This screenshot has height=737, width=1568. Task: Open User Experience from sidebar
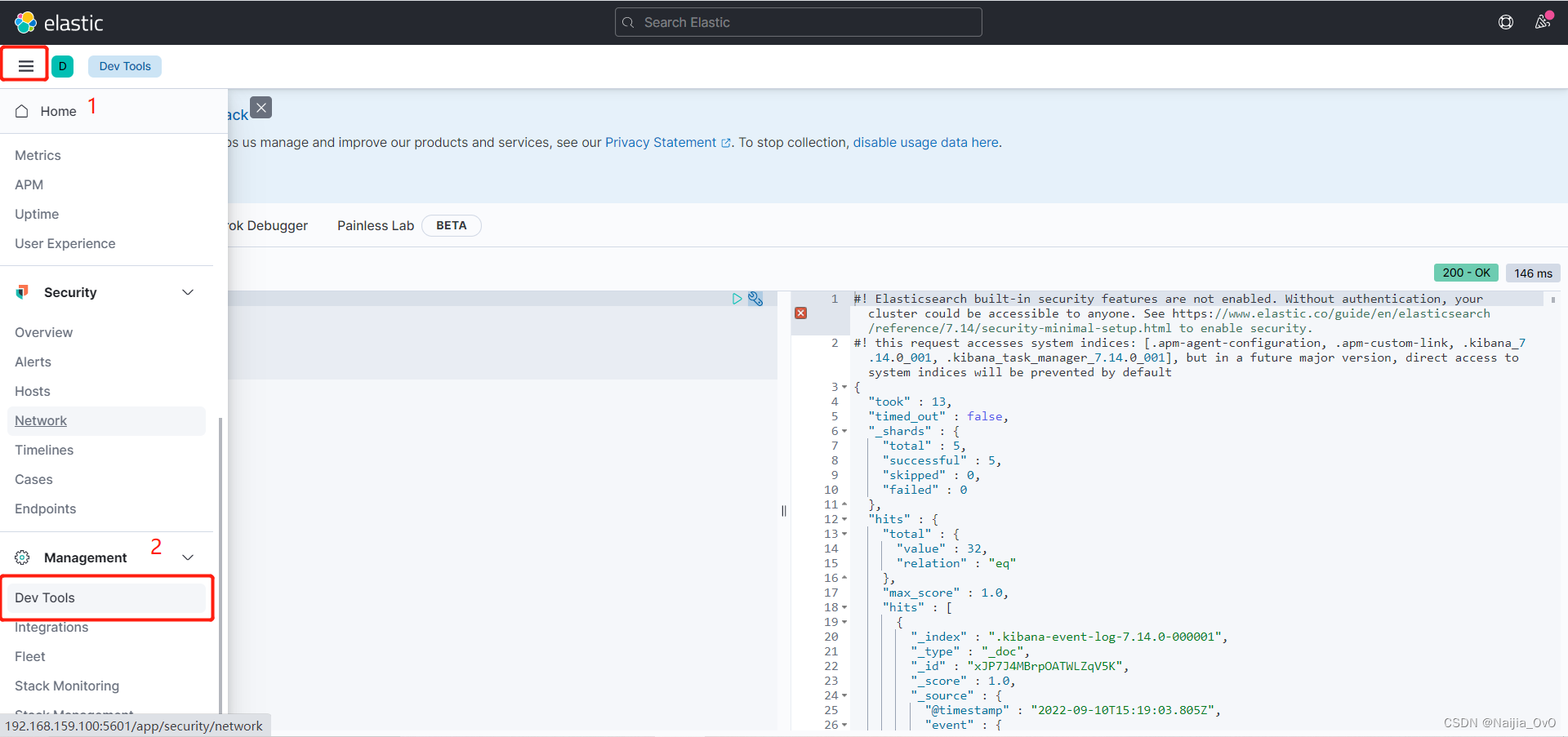pyautogui.click(x=65, y=243)
